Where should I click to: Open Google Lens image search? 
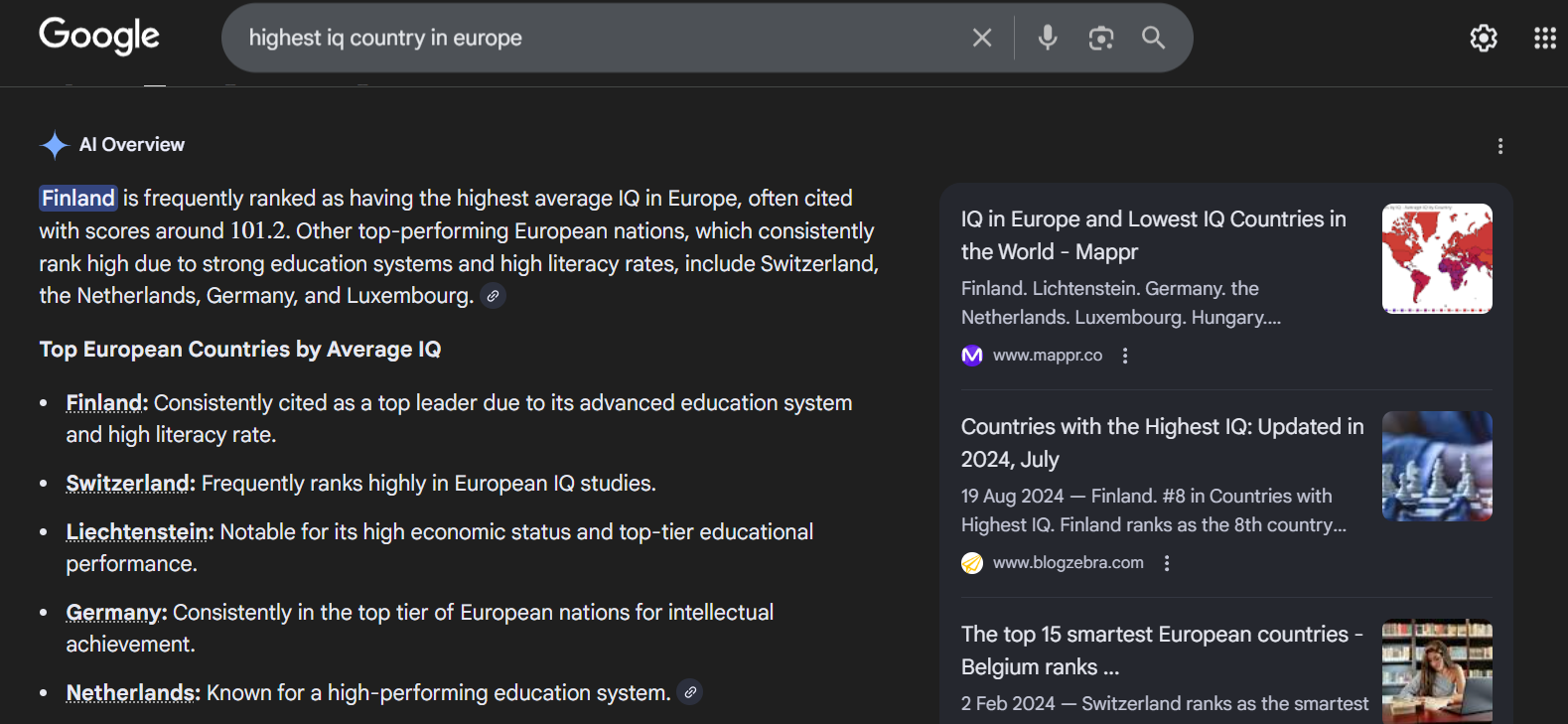pos(1100,38)
